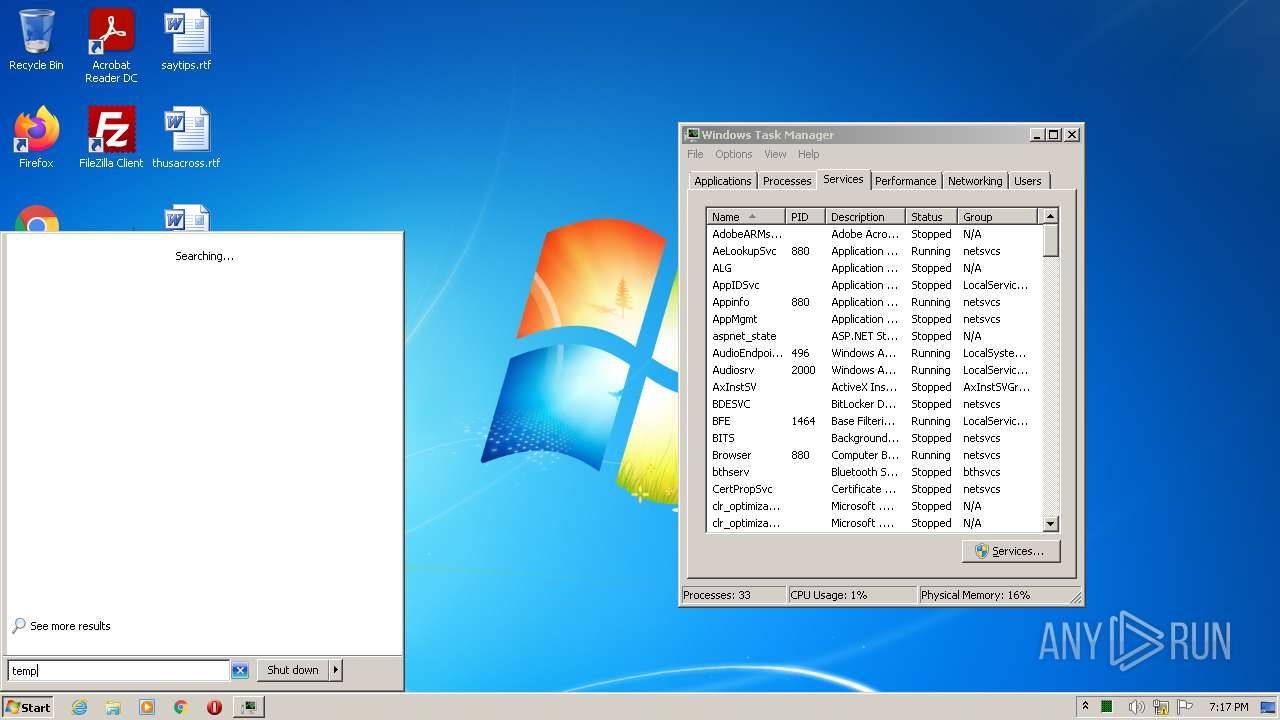Image resolution: width=1280 pixels, height=720 pixels.
Task: Clear the Start menu search box
Action: (240, 670)
